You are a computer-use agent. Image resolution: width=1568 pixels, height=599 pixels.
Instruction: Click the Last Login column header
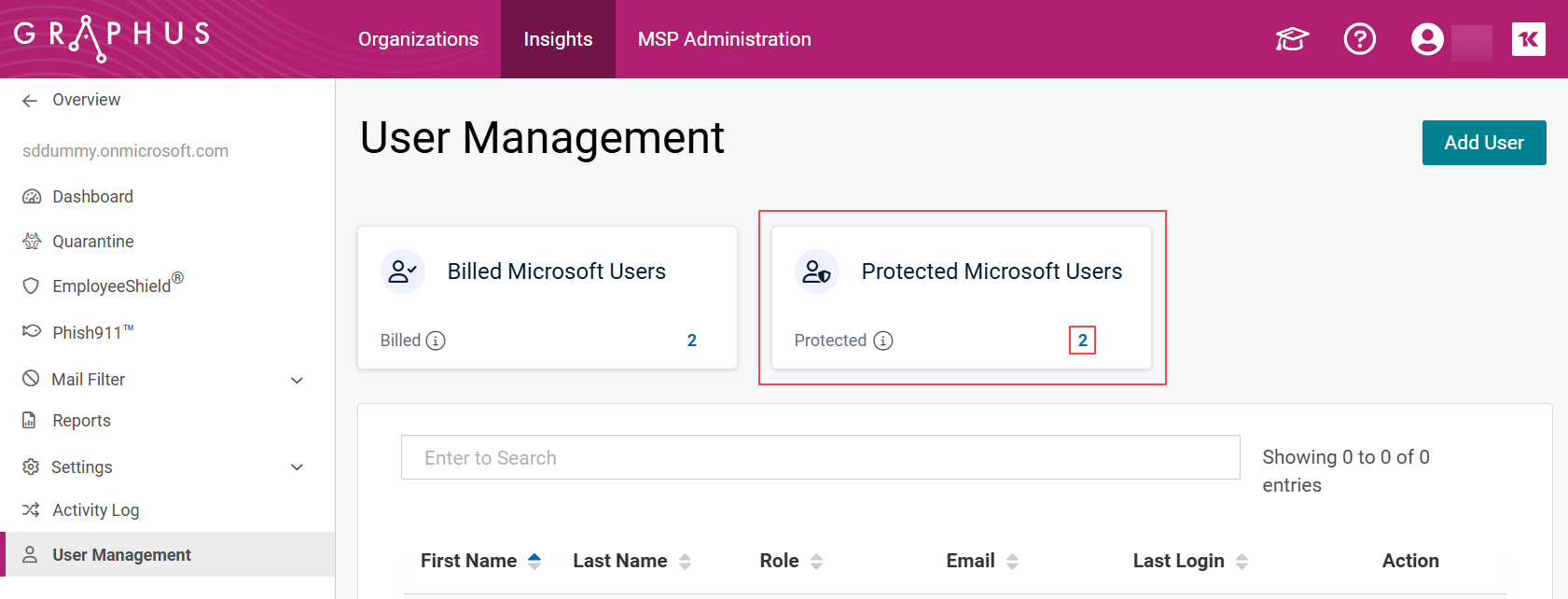(x=1179, y=561)
